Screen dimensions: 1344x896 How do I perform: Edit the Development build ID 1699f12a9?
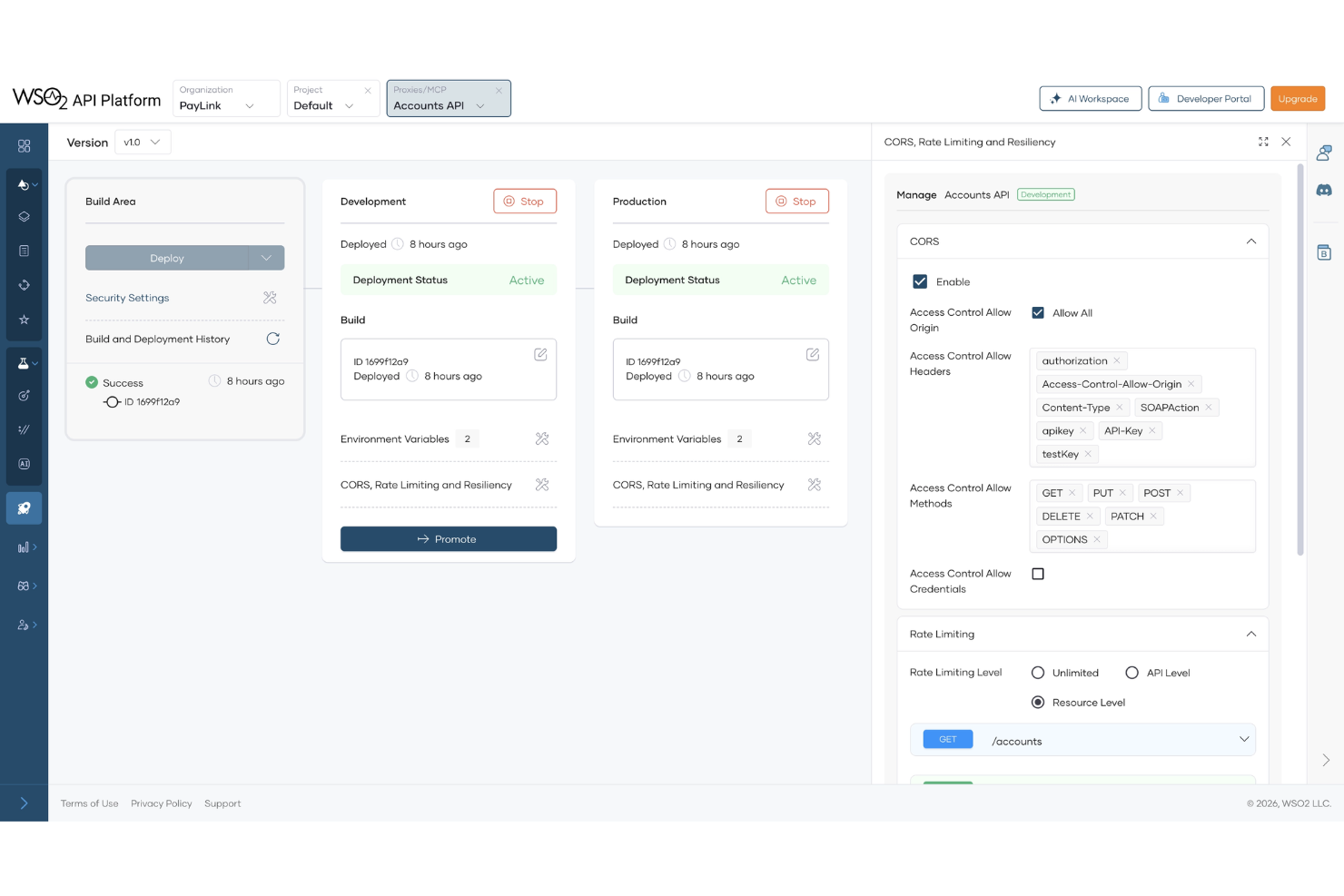pyautogui.click(x=540, y=354)
